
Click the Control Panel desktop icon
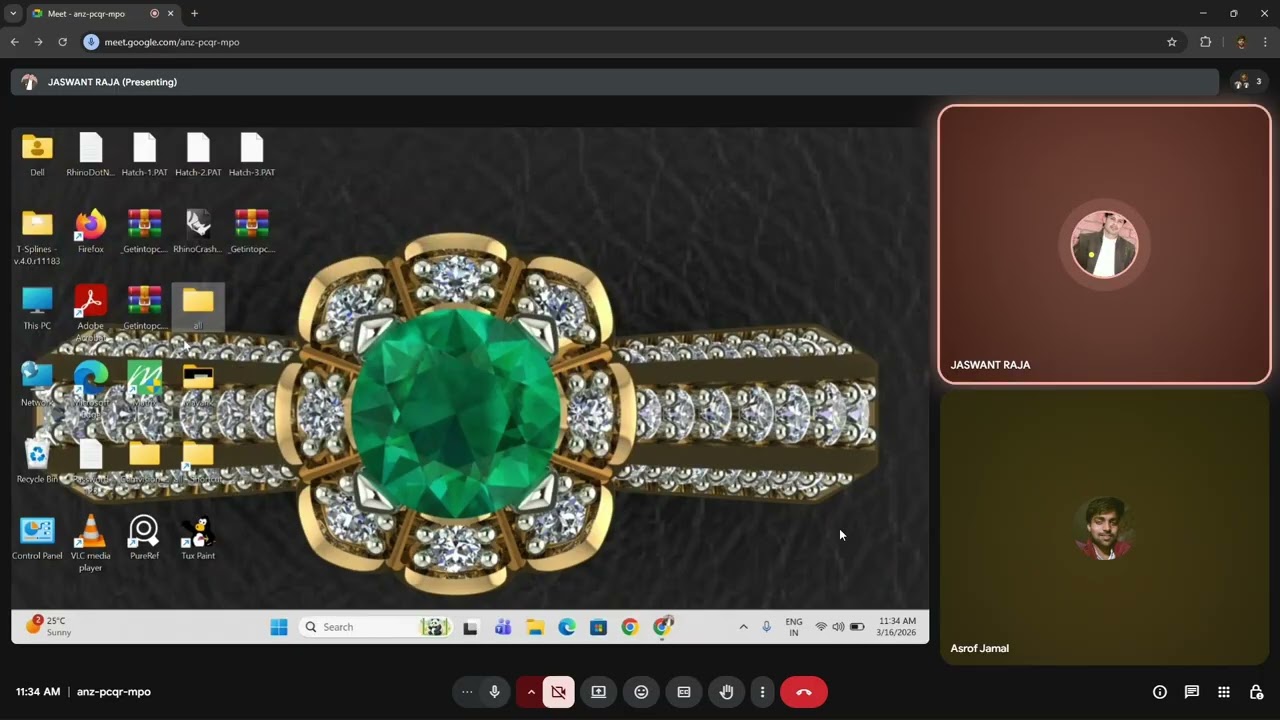37,538
